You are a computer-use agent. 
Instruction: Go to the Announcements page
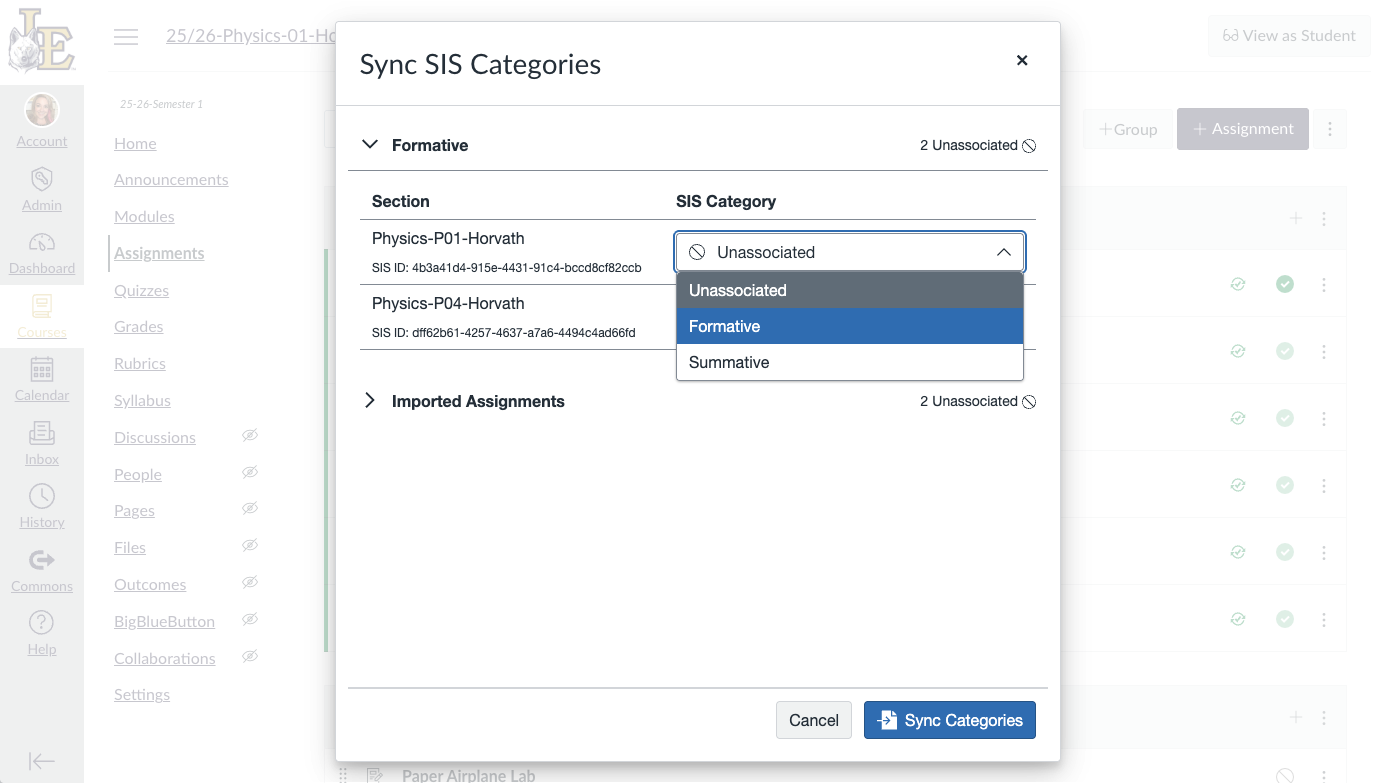coord(171,179)
